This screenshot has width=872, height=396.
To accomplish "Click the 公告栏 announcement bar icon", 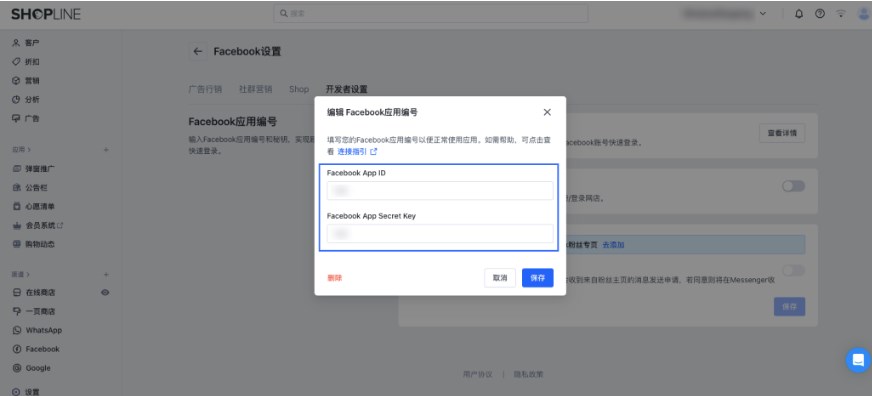I will (16, 187).
